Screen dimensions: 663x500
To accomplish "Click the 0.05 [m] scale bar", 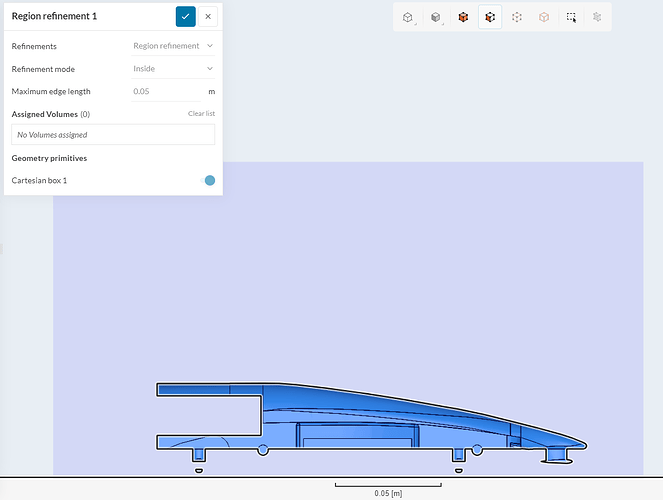I will (x=388, y=489).
